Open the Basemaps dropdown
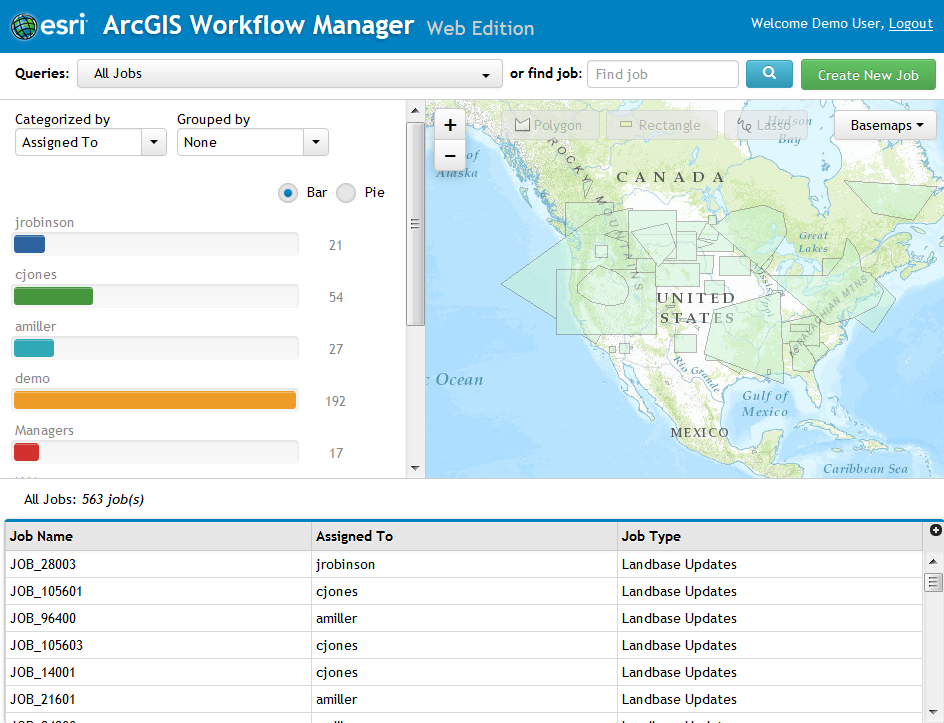Image resolution: width=944 pixels, height=723 pixels. point(886,125)
